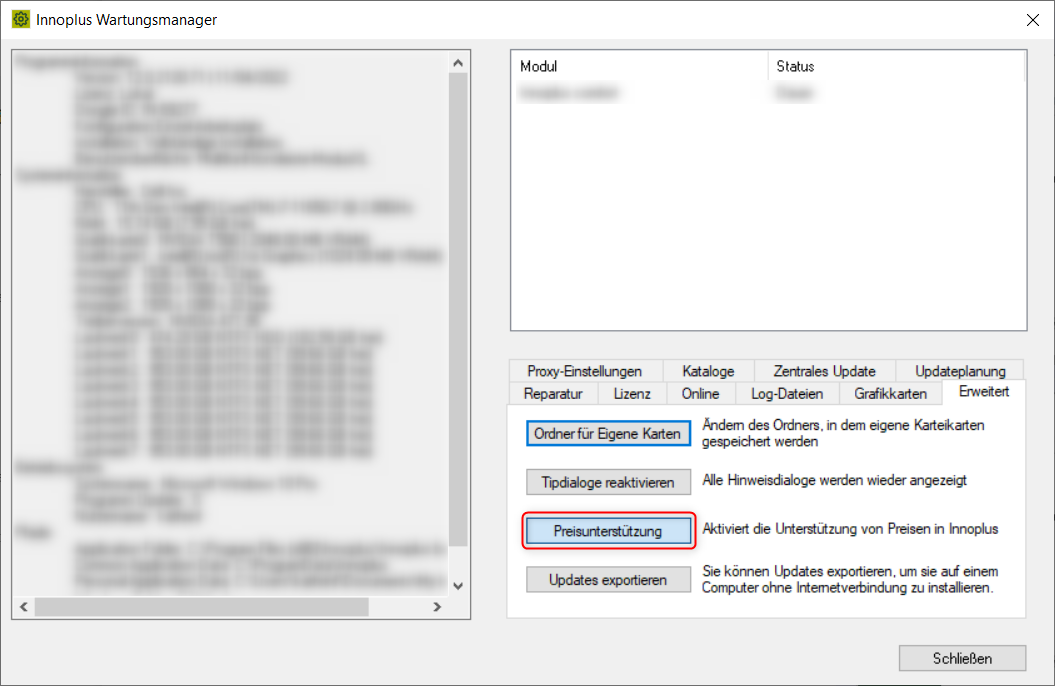Screen dimensions: 1055x686
Task: Click the info panel scroll-up arrow
Action: (458, 63)
